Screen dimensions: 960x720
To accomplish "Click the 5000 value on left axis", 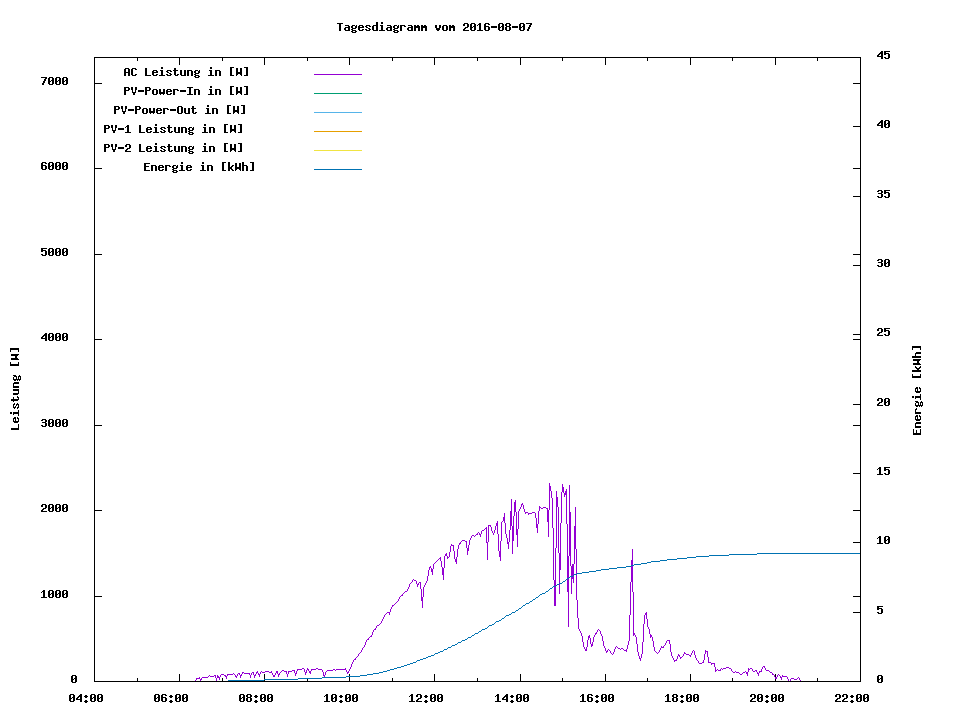I will pyautogui.click(x=53, y=253).
